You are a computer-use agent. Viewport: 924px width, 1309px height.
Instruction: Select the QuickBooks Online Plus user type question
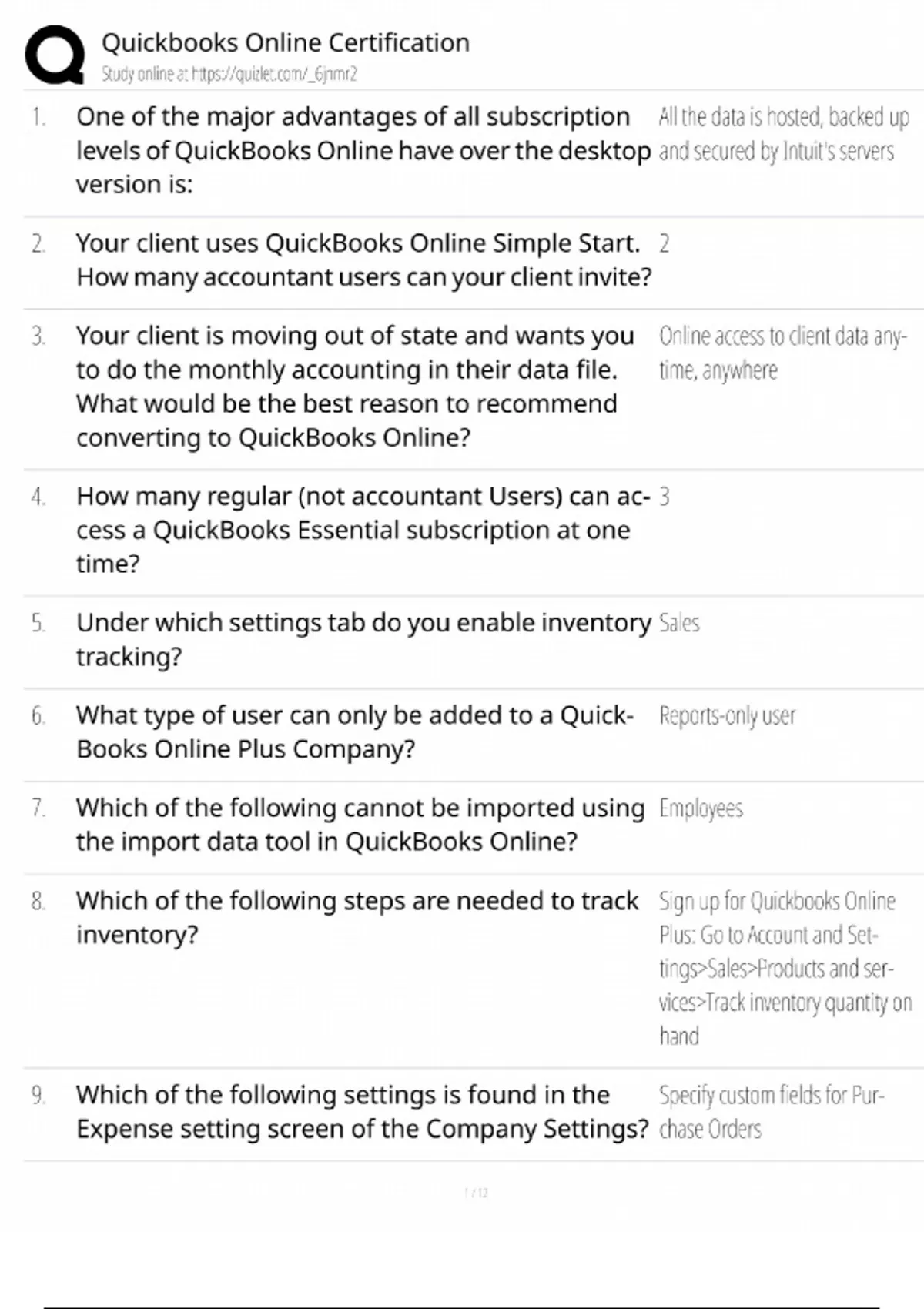coord(354,731)
